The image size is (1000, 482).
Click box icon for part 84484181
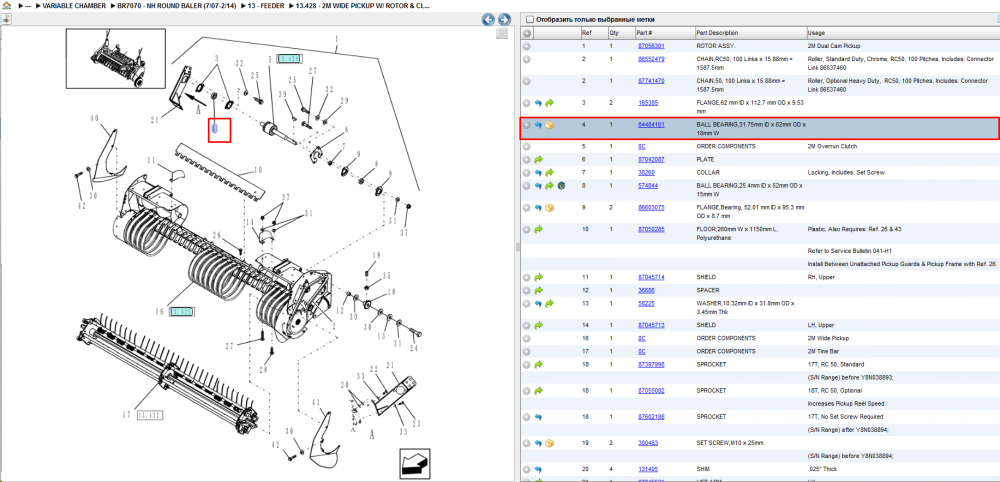(x=550, y=125)
